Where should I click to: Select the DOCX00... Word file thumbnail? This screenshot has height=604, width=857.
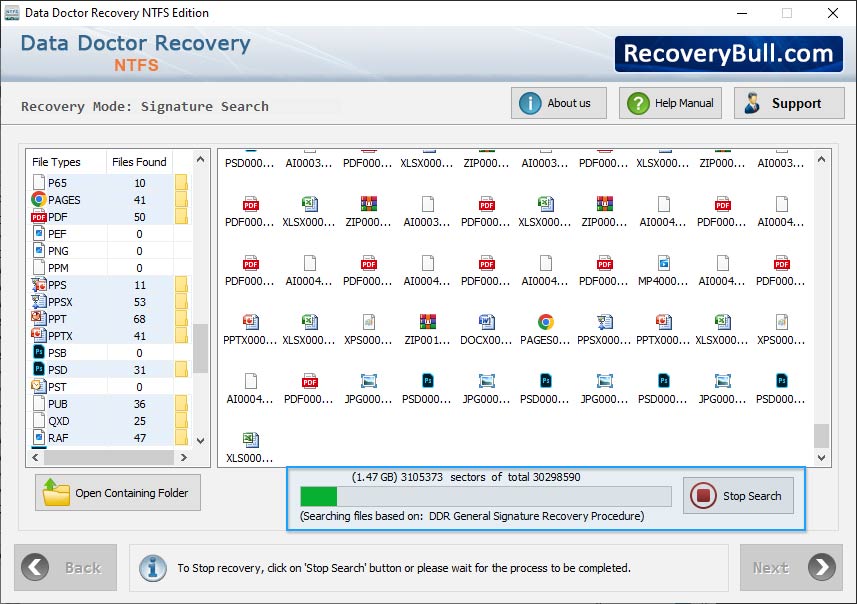(486, 330)
